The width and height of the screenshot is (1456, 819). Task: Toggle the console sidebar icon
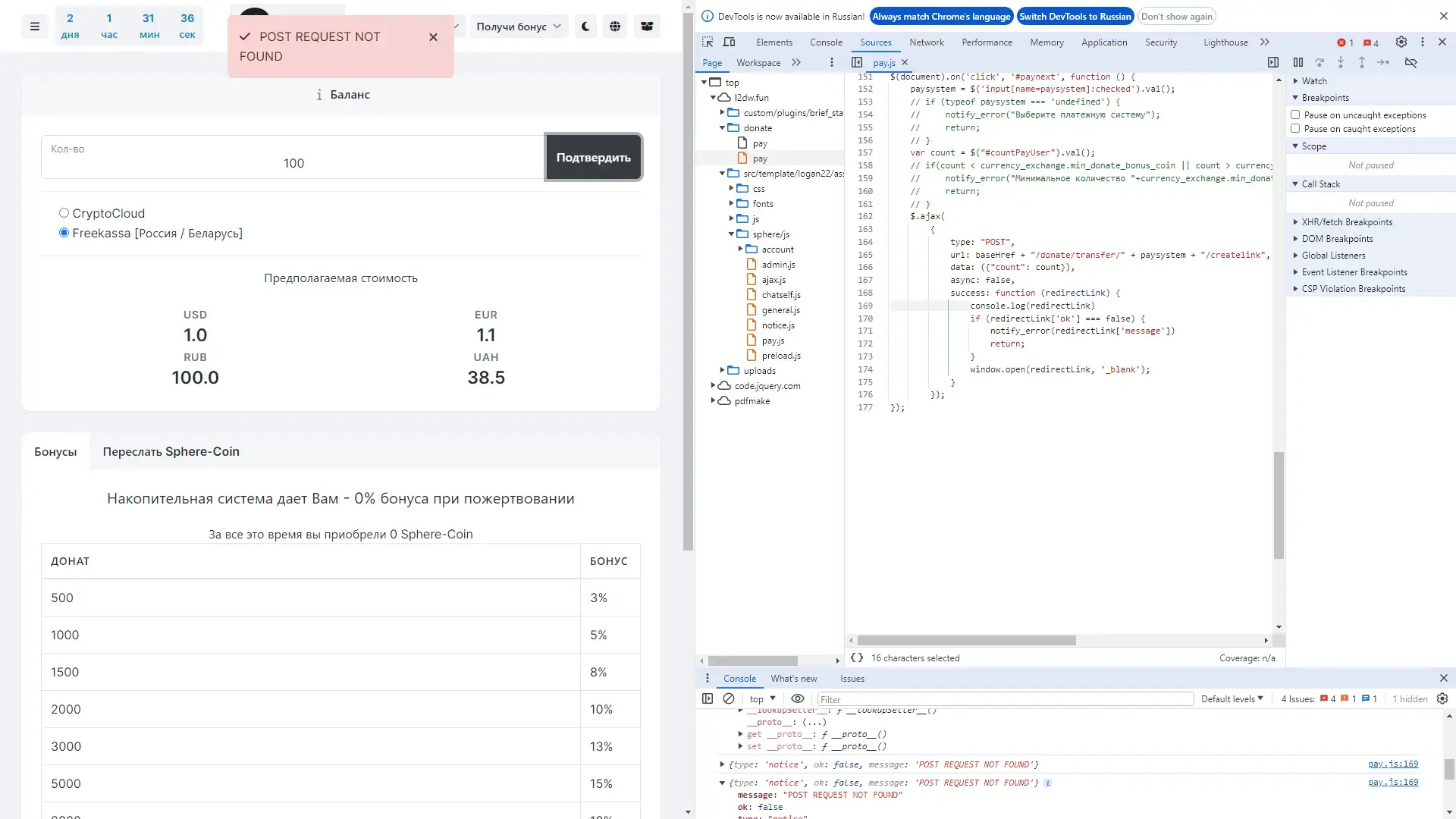point(708,699)
